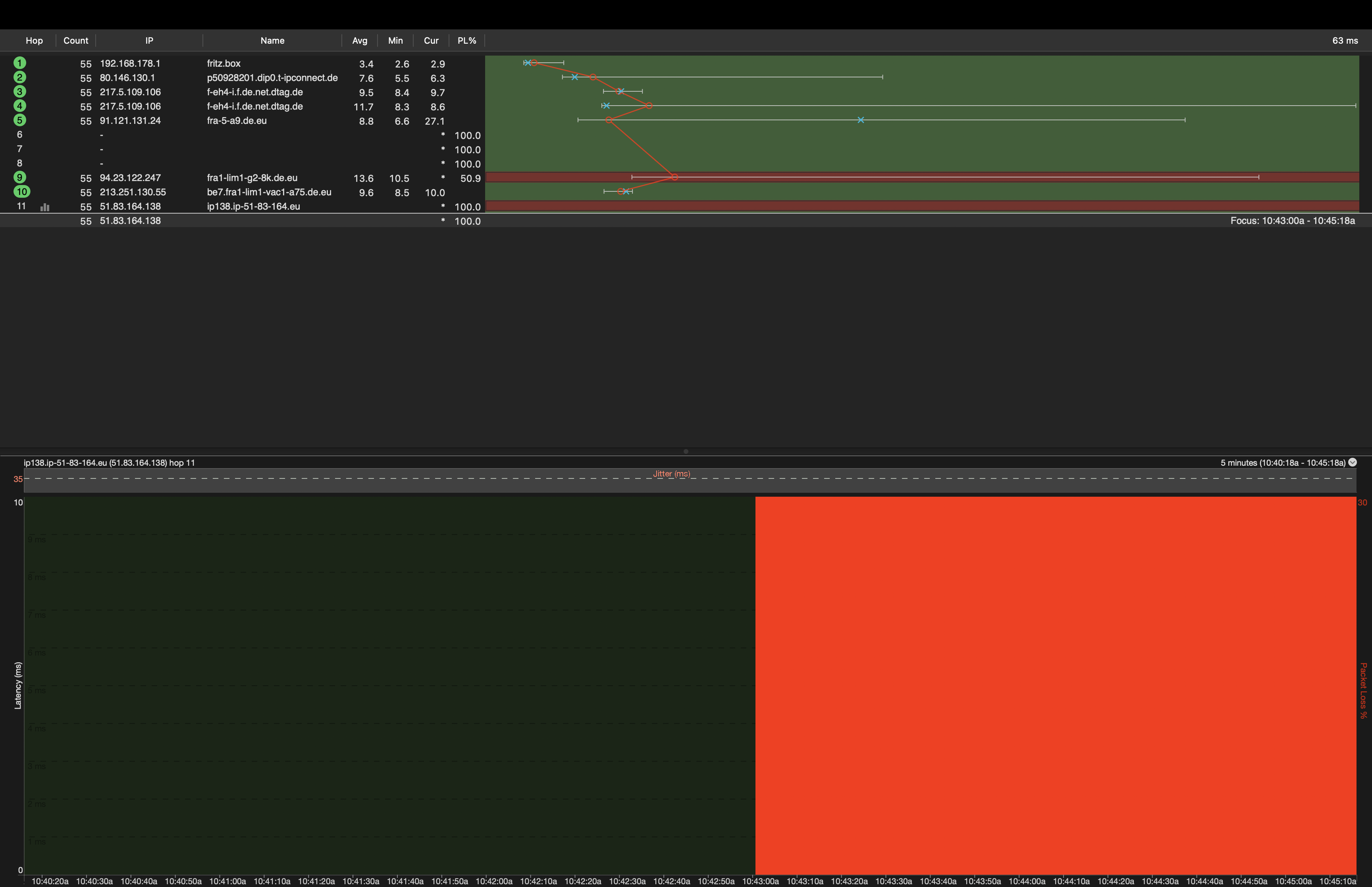This screenshot has height=887, width=1372.
Task: Click the red packet loss area in timeline
Action: 1056,685
